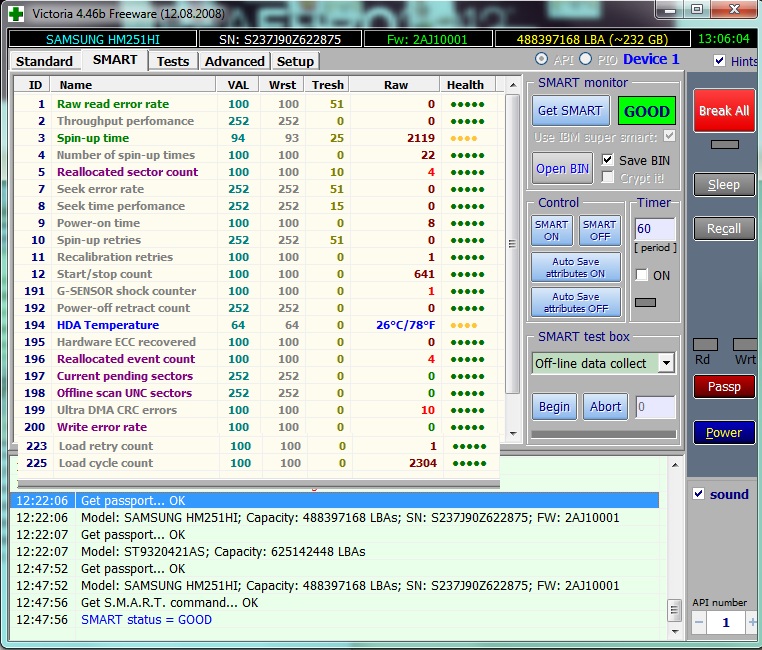
Task: Switch to the Tests tab
Action: (x=173, y=61)
